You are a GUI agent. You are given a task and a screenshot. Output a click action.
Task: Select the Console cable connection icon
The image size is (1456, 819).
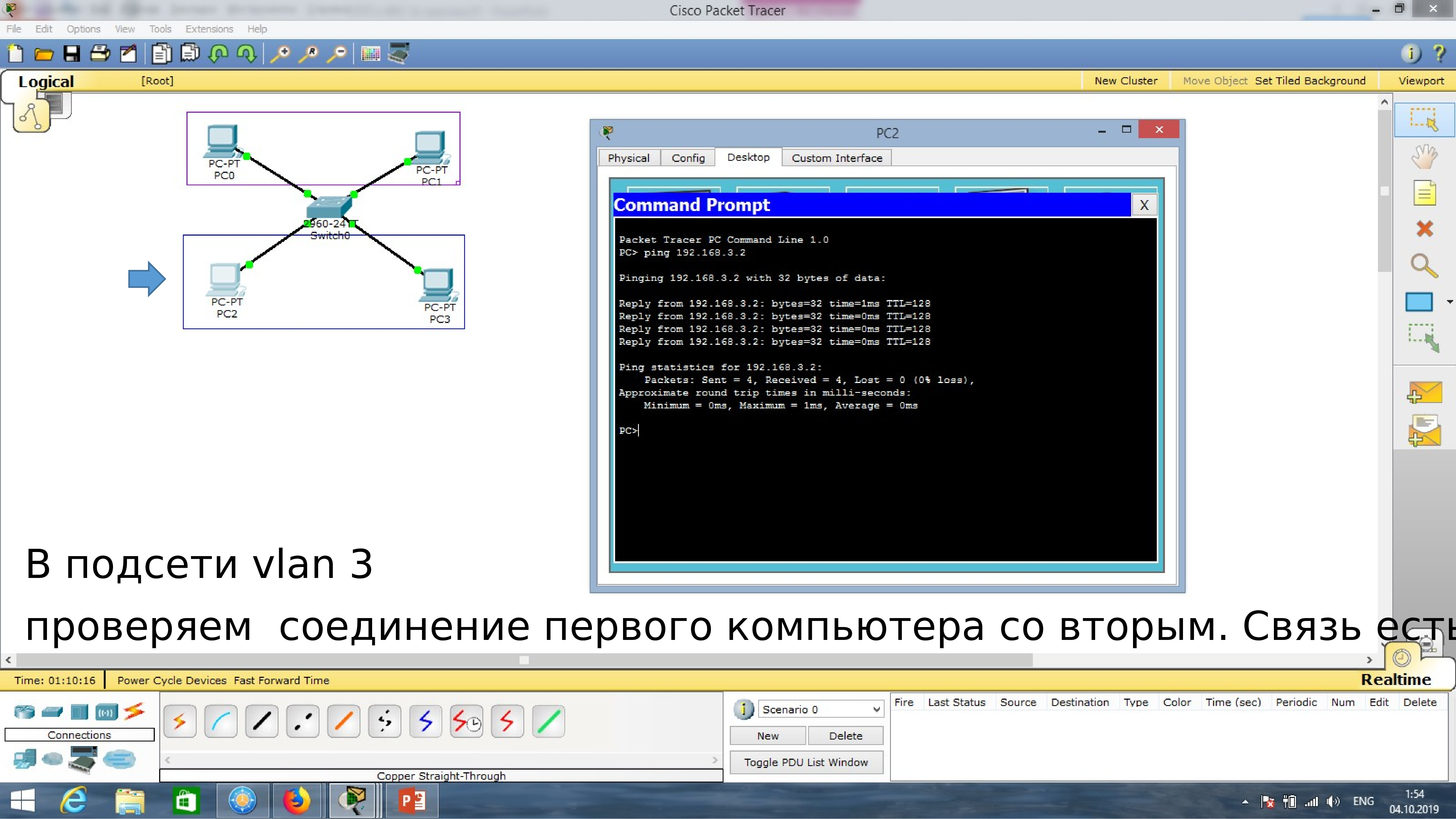click(x=220, y=721)
